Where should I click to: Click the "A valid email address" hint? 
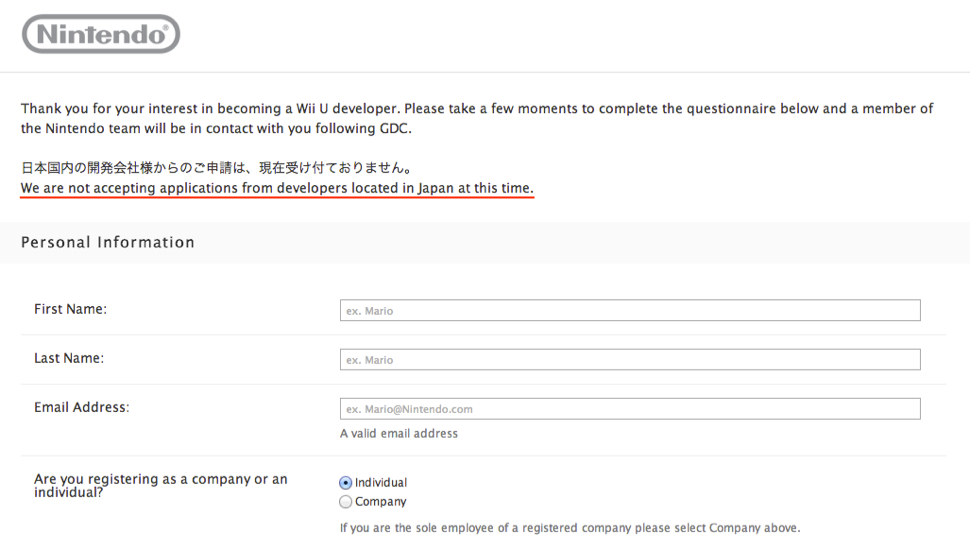[x=399, y=434]
